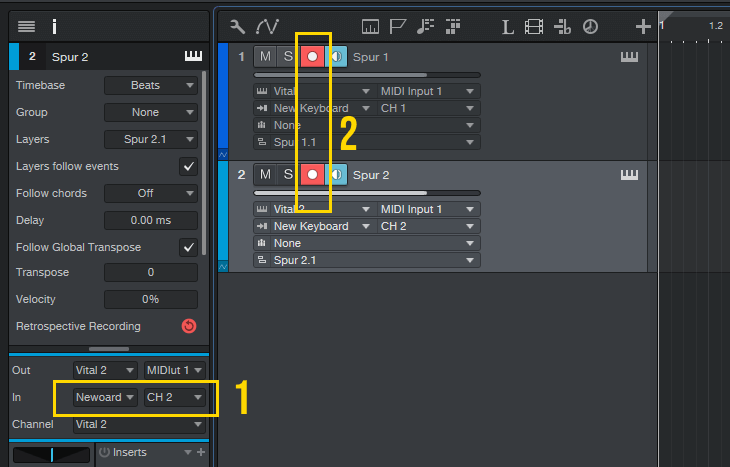Open the Inserts menu arrow
The height and width of the screenshot is (467, 730).
coord(188,452)
